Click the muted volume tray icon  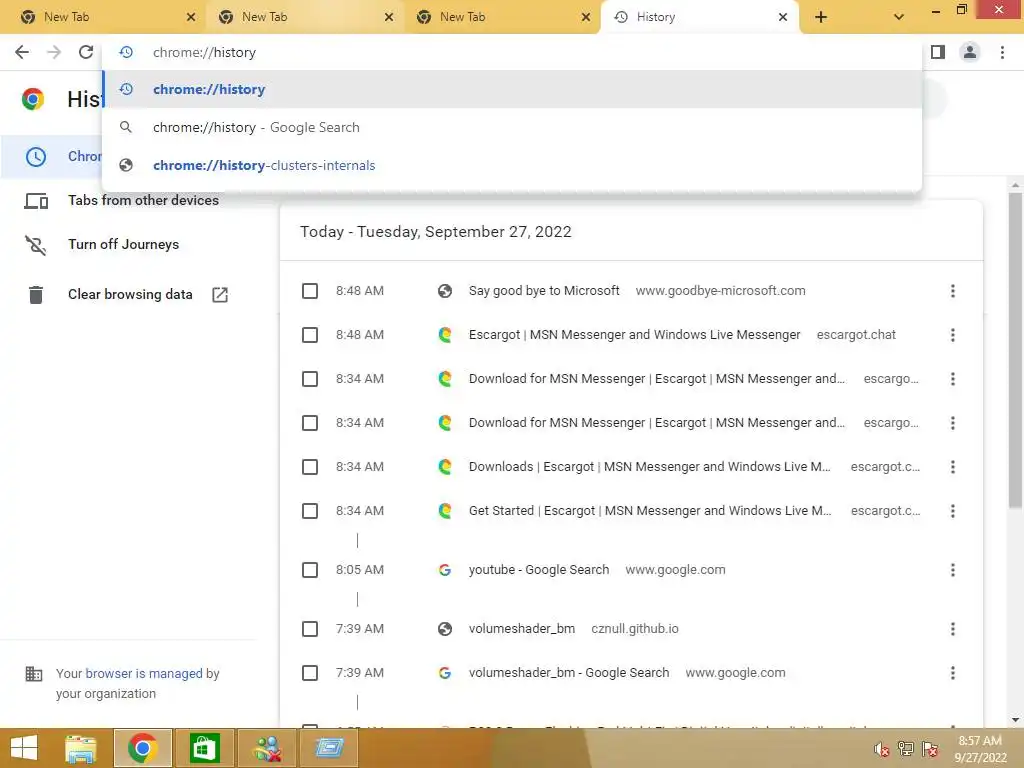point(881,749)
